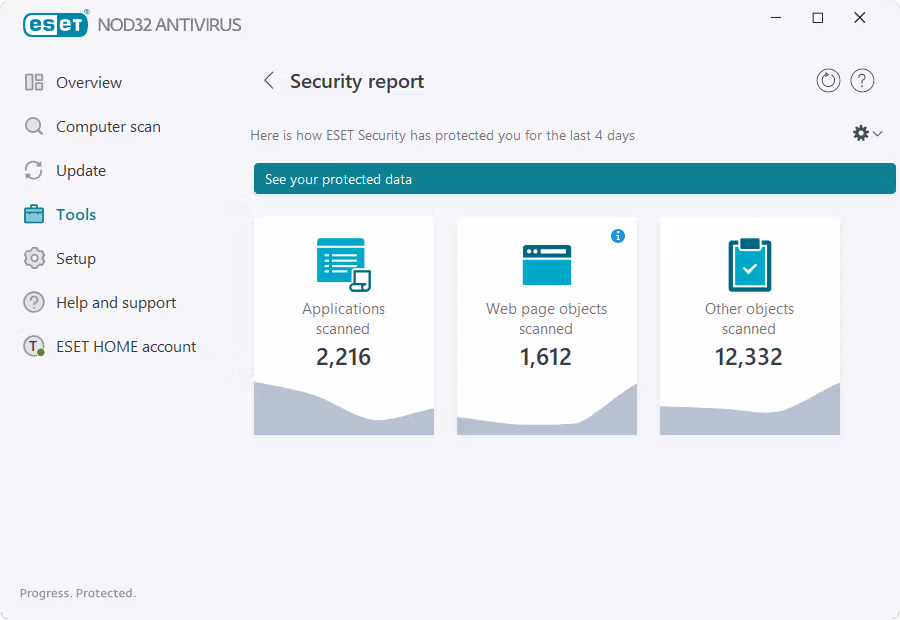
Task: Click the Overview sidebar icon
Action: coord(34,82)
